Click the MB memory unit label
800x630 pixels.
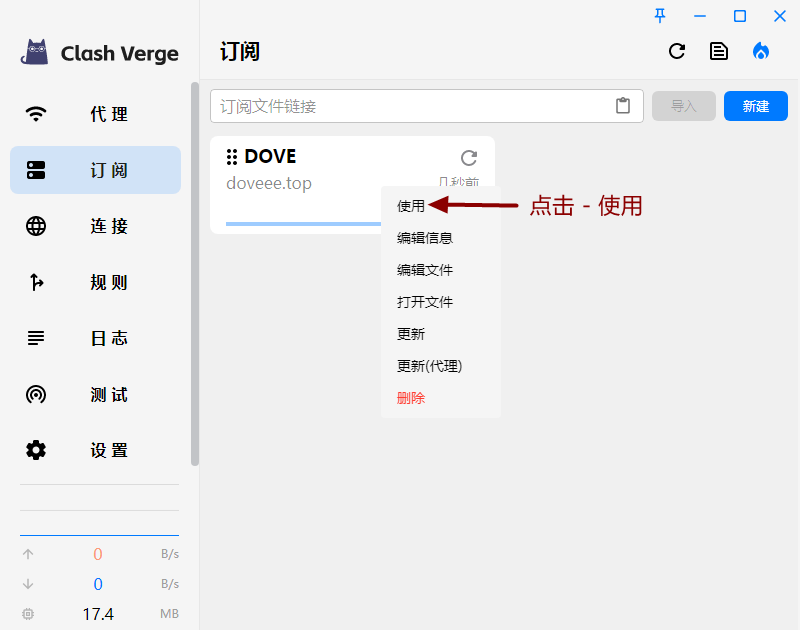point(169,614)
